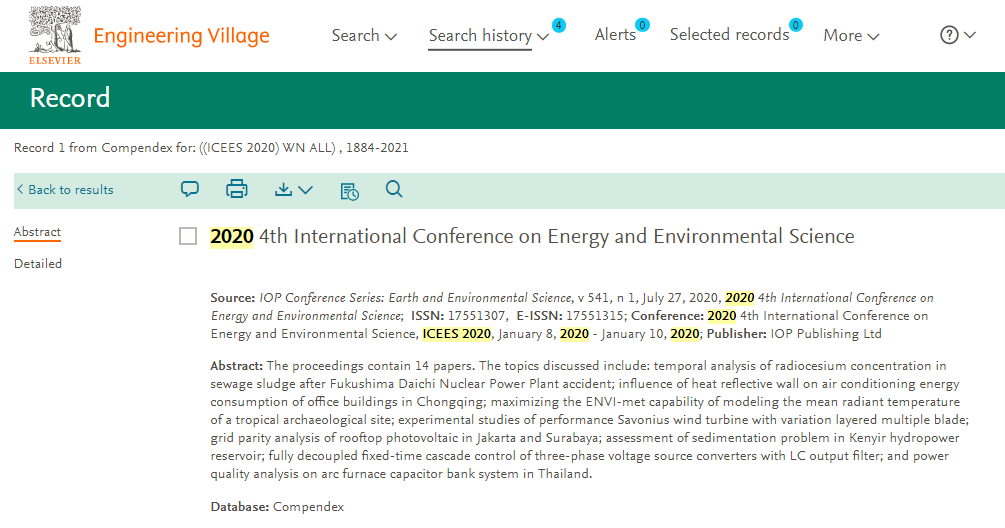This screenshot has width=1005, height=528.
Task: Click the ISSN value 17551307
Action: (476, 316)
